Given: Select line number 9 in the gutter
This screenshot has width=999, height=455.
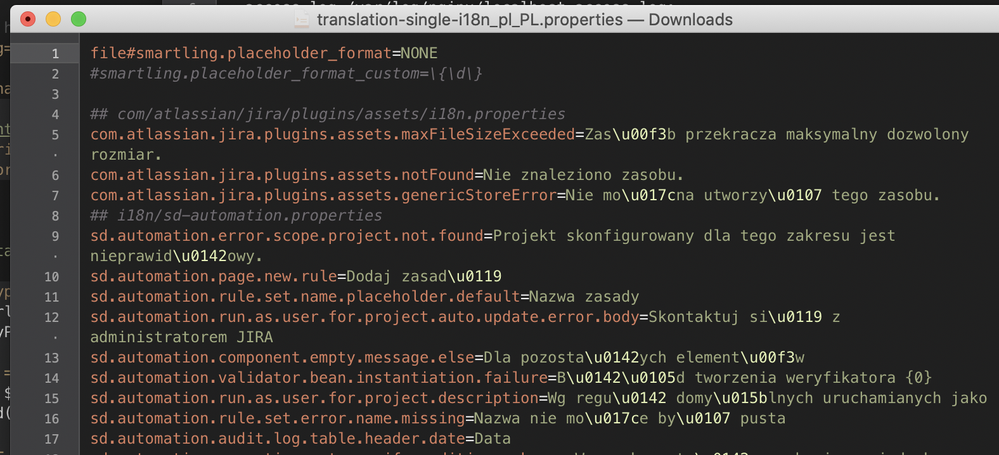Looking at the screenshot, I should point(55,236).
